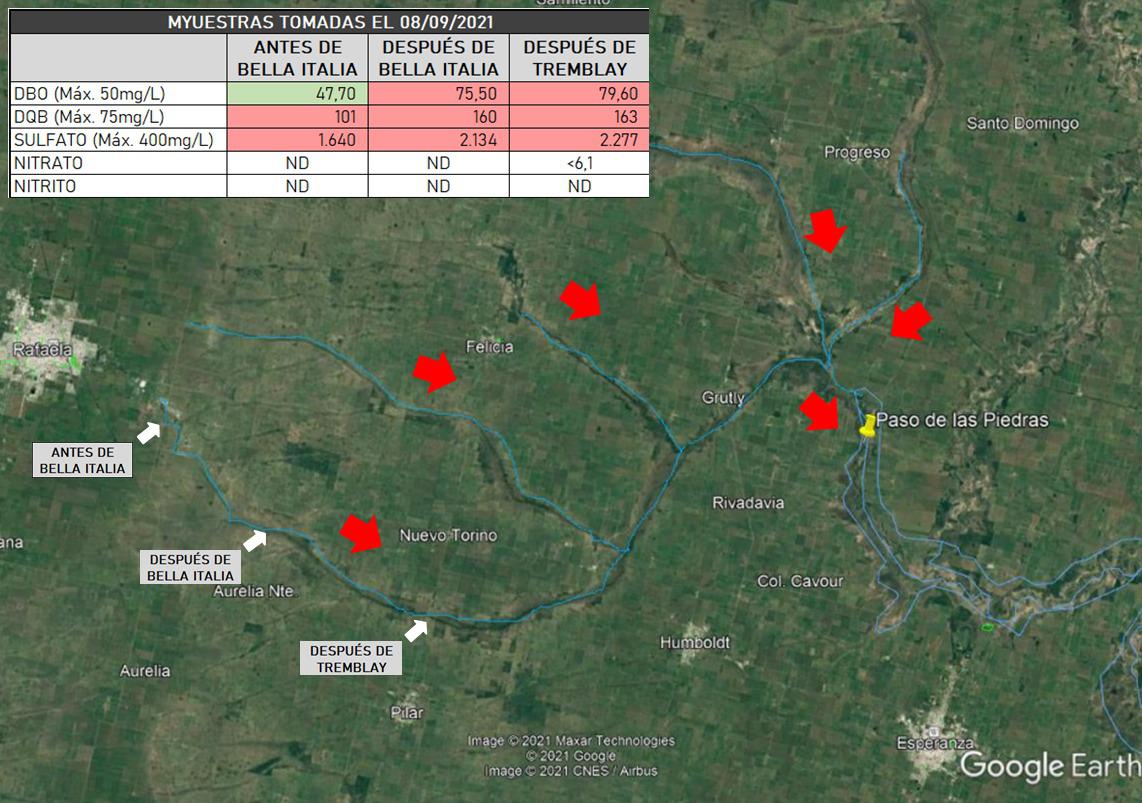
Task: Click the sulfato value 2.277 cell
Action: [579, 140]
